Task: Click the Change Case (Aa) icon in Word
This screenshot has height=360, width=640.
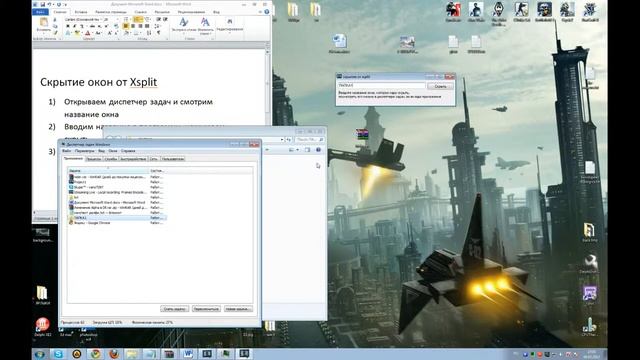Action: click(x=98, y=33)
